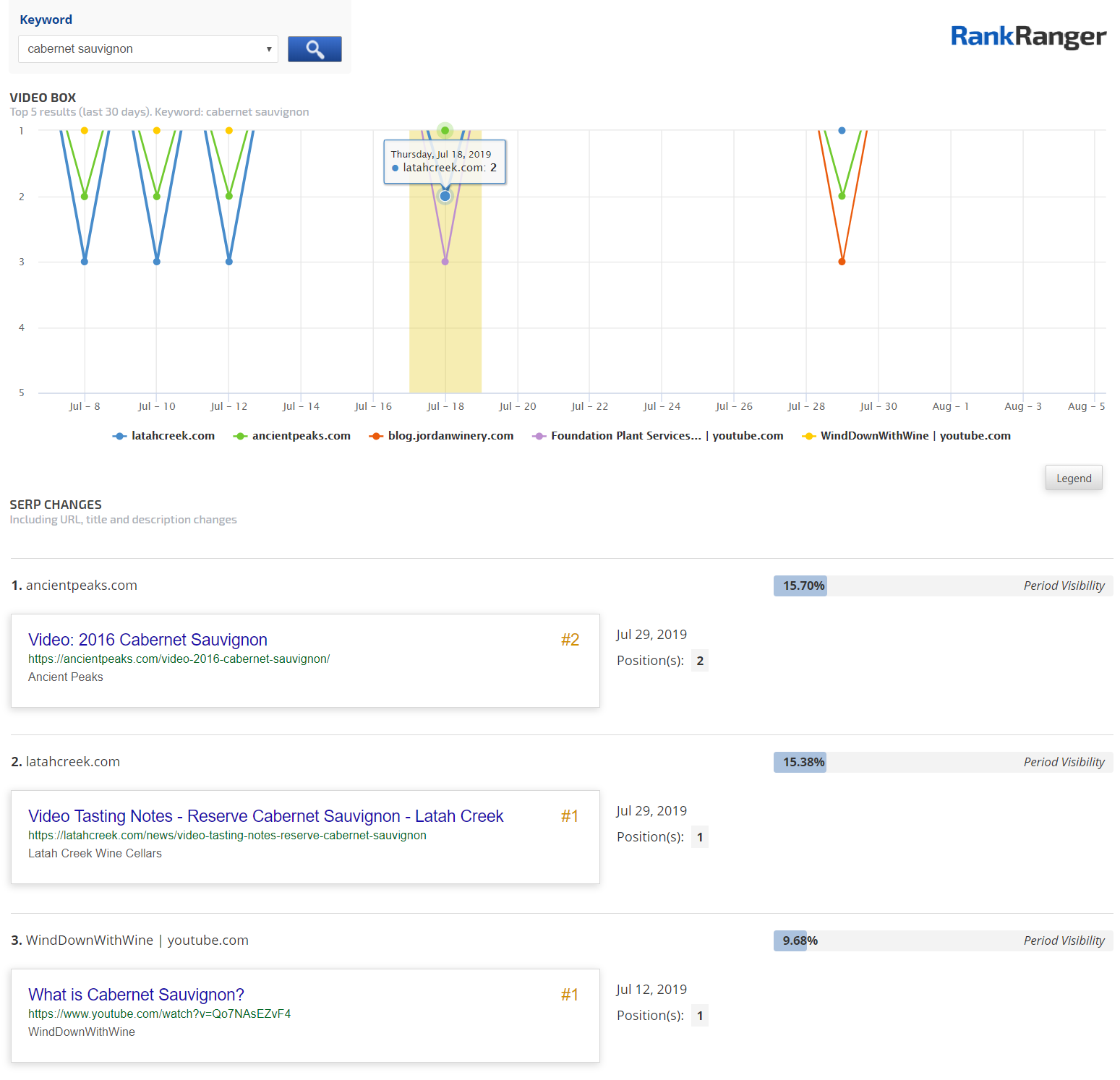Toggle latahcreek.com series in chart legend
This screenshot has height=1080, width=1120.
[164, 436]
